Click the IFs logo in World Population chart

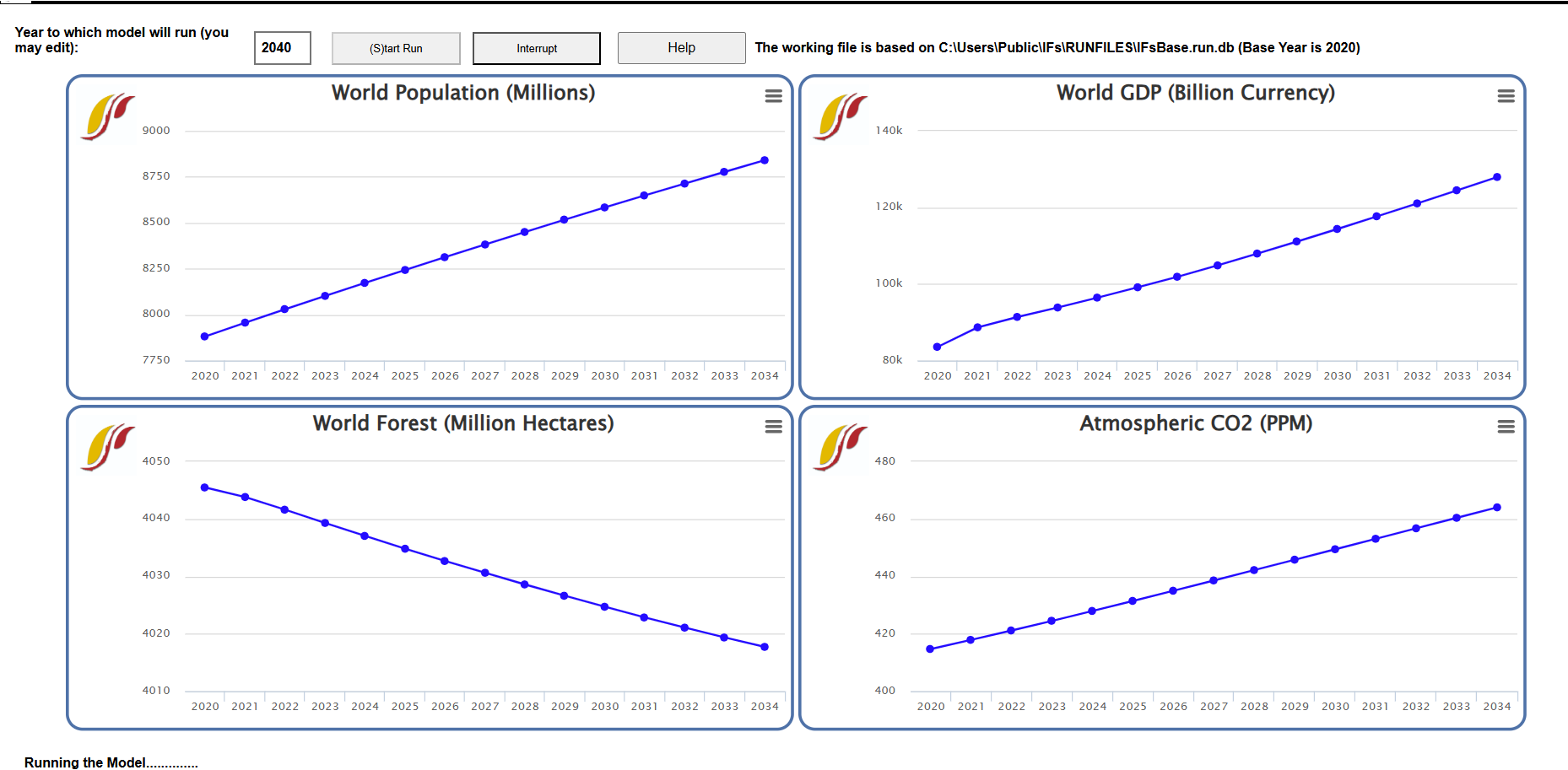coord(108,116)
